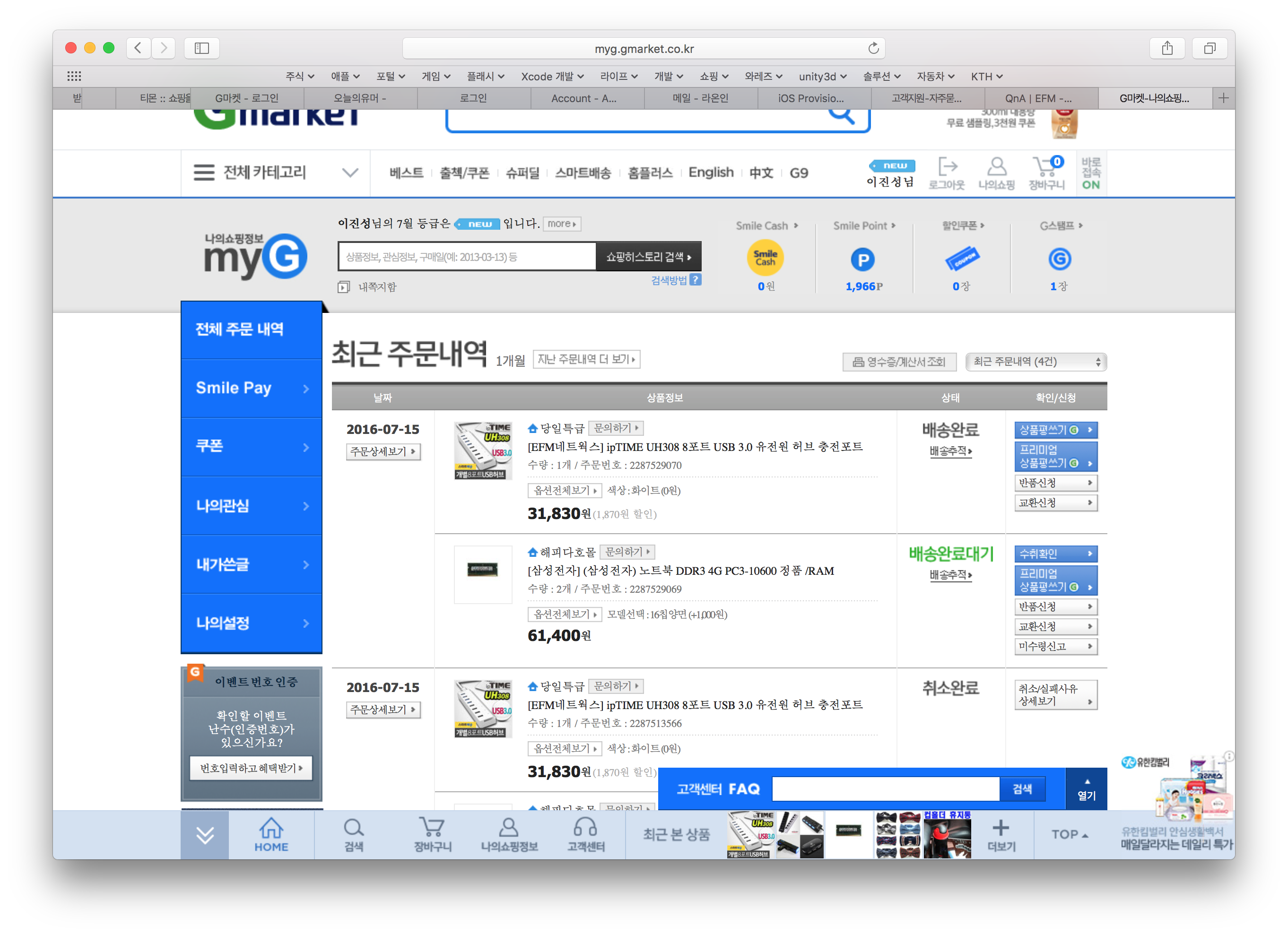This screenshot has width=1288, height=935.
Task: Open 장바구니 cart icon in header
Action: [1047, 173]
